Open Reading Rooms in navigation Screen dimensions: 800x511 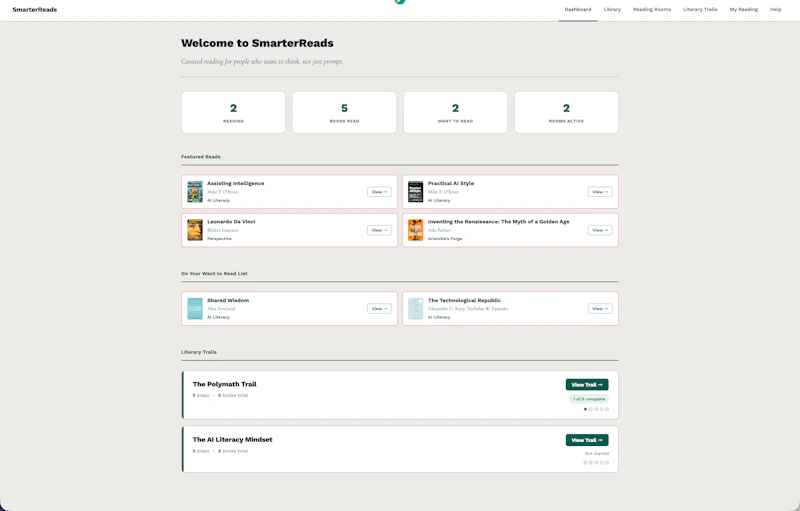652,9
